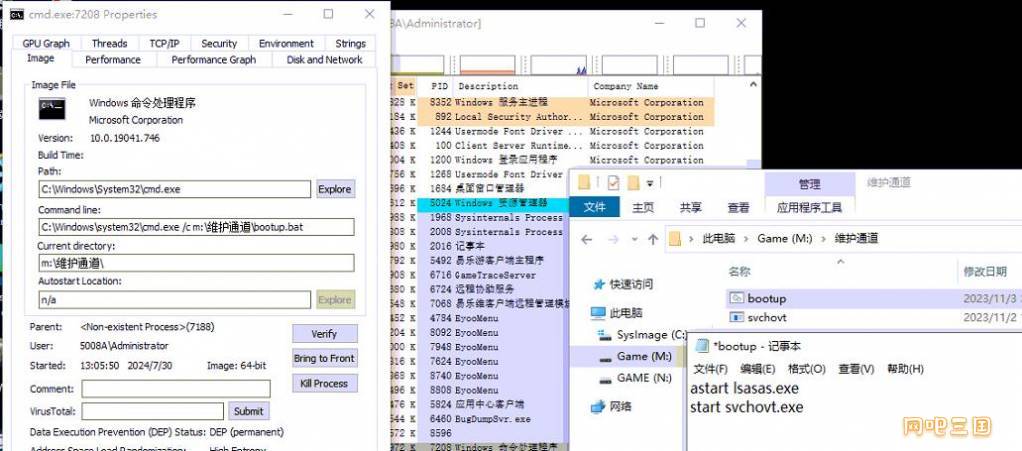Click the Quick Access star icon
Viewport: 1022px width, 451px height.
[x=597, y=283]
